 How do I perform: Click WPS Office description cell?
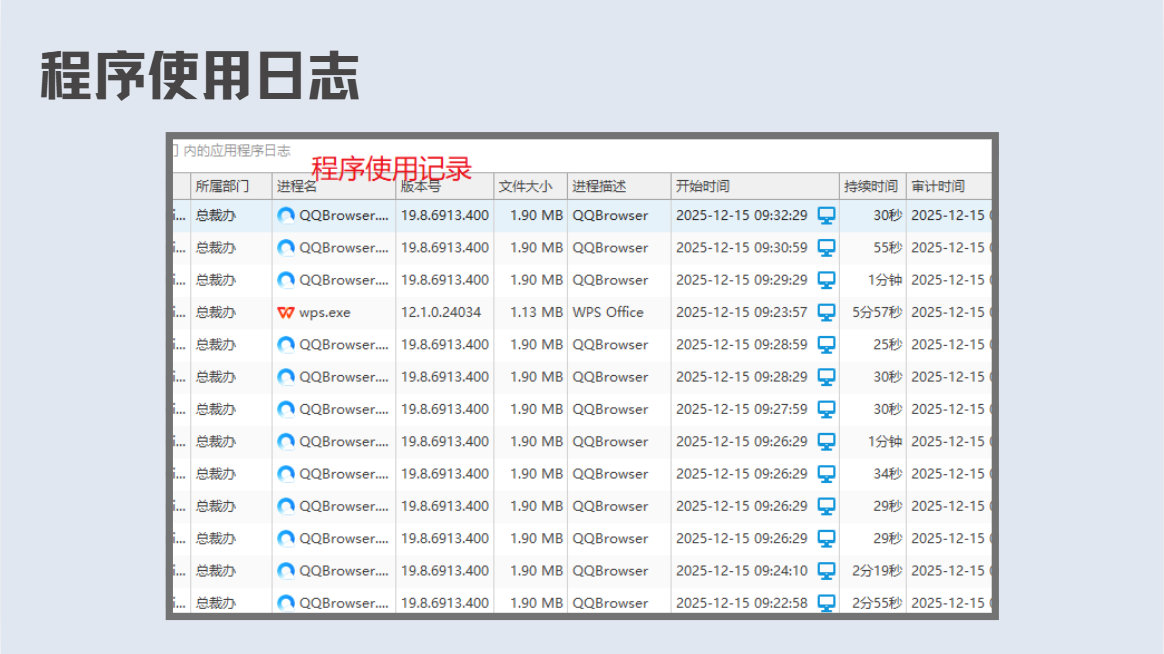tap(608, 313)
